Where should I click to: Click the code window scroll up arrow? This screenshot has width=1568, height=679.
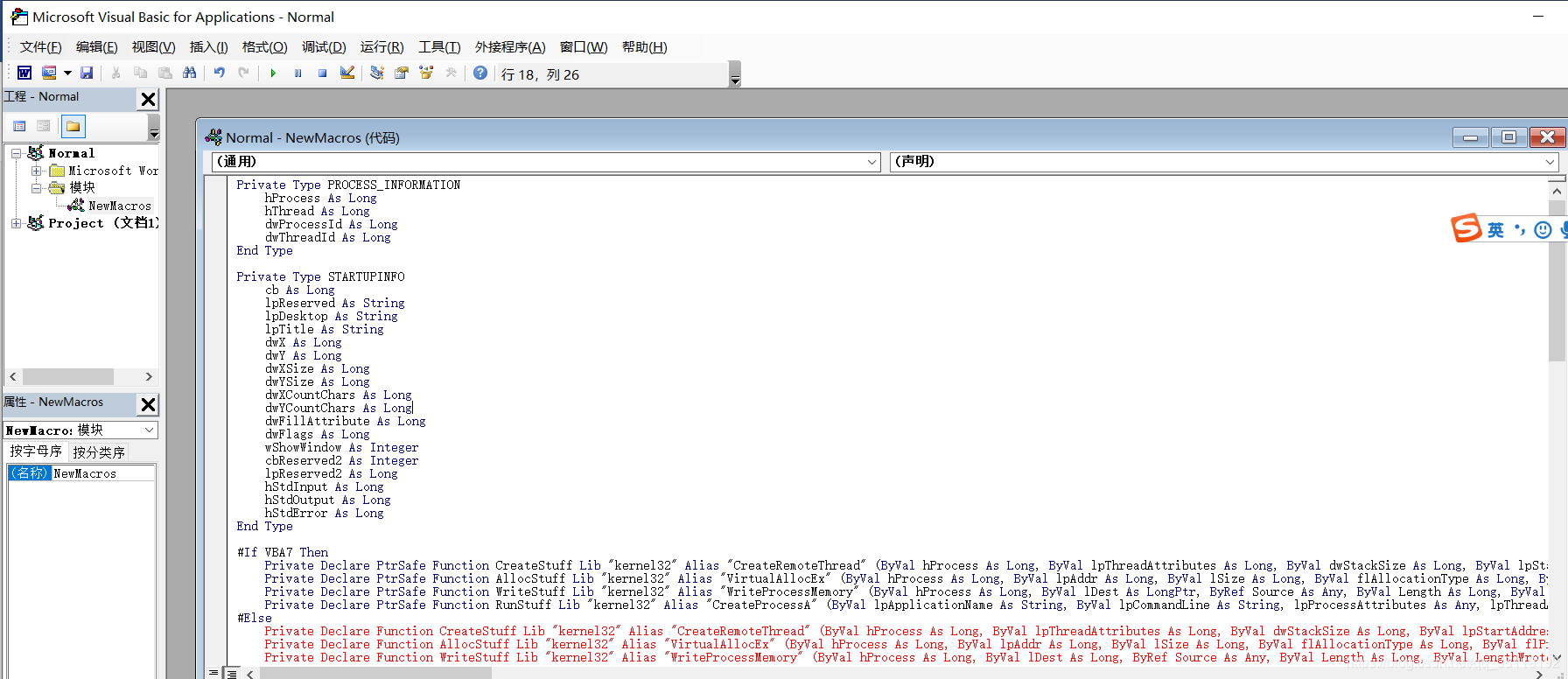[1557, 191]
